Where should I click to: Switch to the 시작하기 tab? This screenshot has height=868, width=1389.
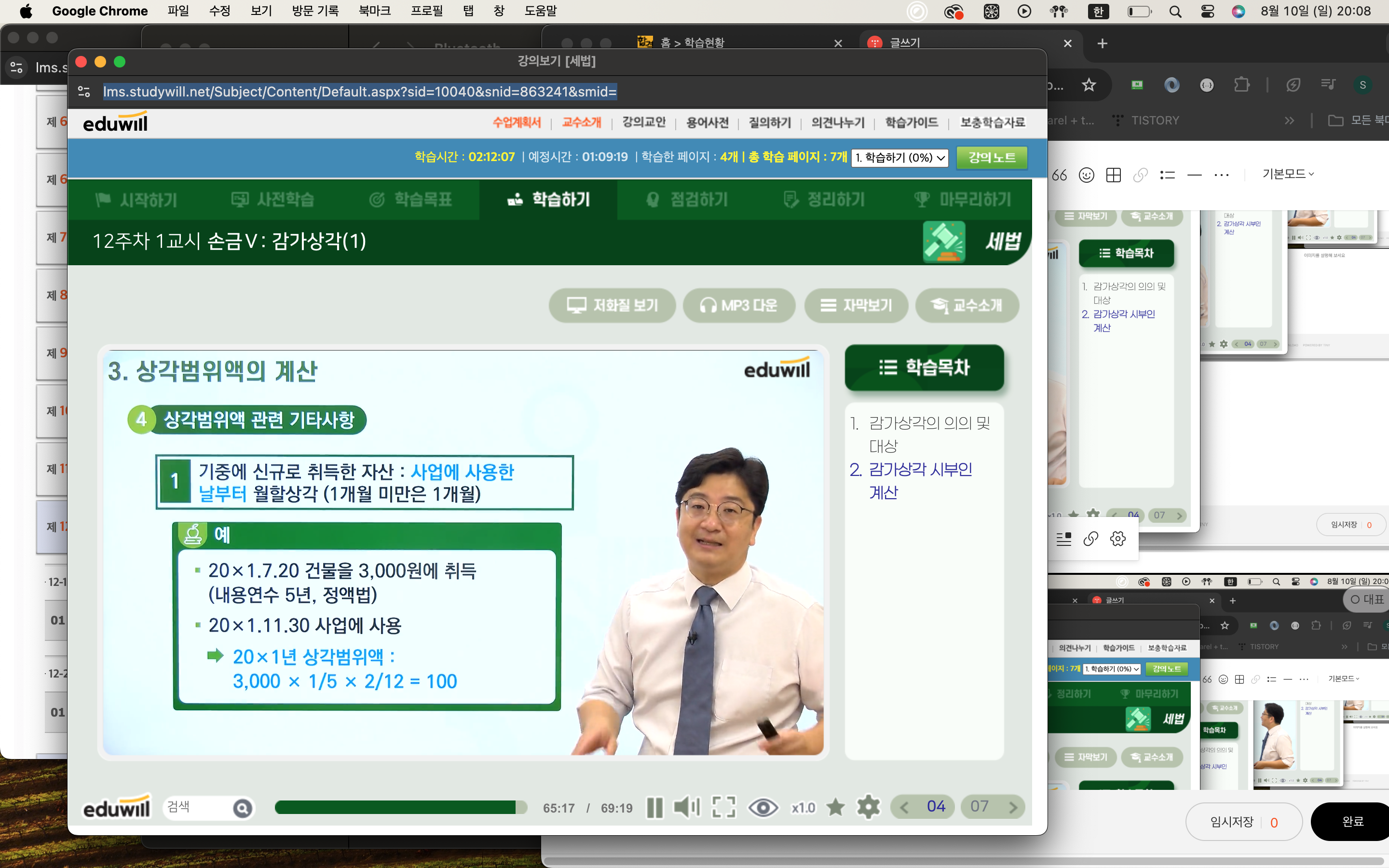coord(136,199)
